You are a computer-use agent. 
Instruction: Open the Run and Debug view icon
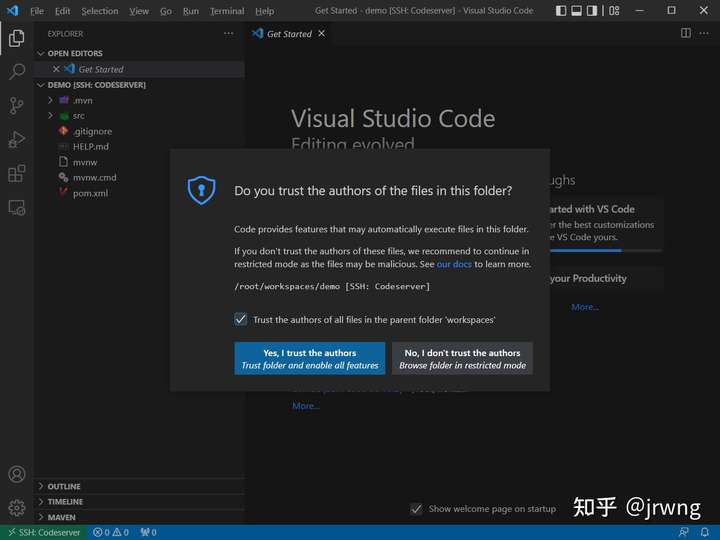[17, 140]
